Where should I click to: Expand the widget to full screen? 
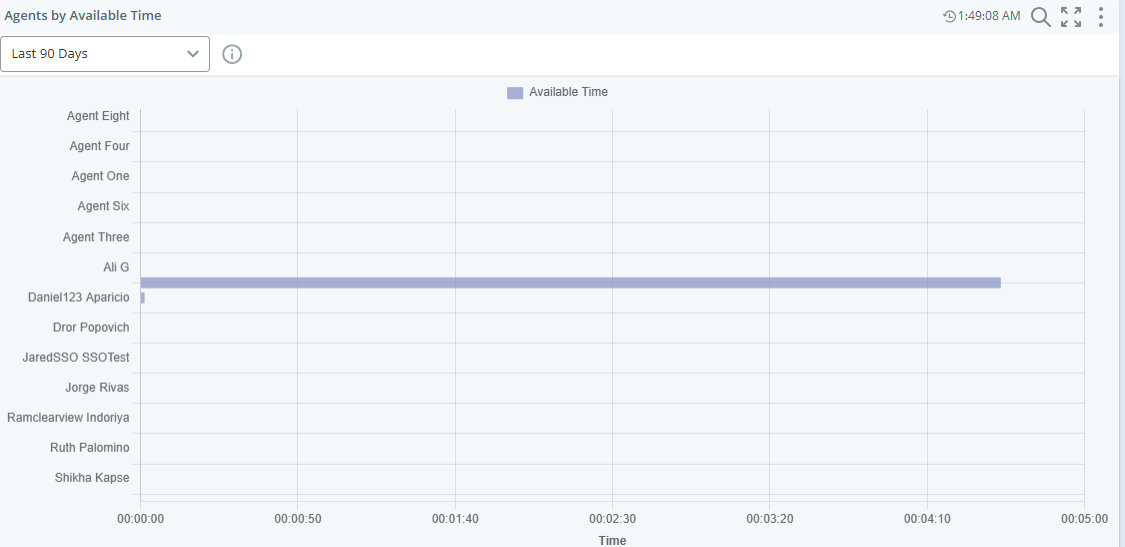coord(1071,17)
